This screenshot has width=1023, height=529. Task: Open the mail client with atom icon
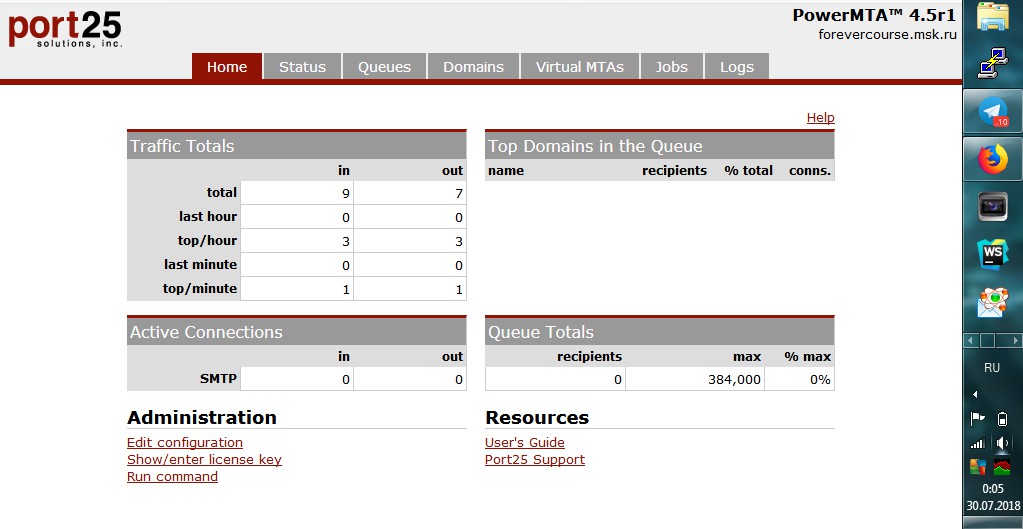coord(992,303)
